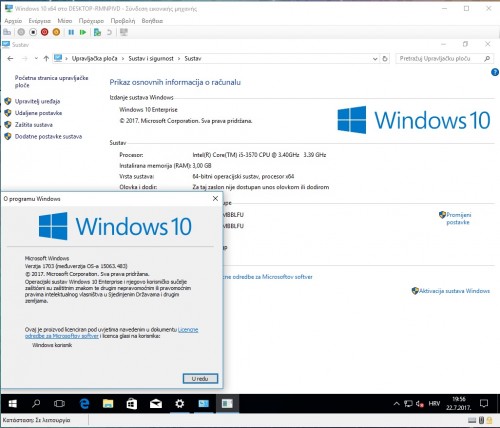Open Microsoft Store from the taskbar
The width and height of the screenshot is (500, 428).
click(x=132, y=404)
